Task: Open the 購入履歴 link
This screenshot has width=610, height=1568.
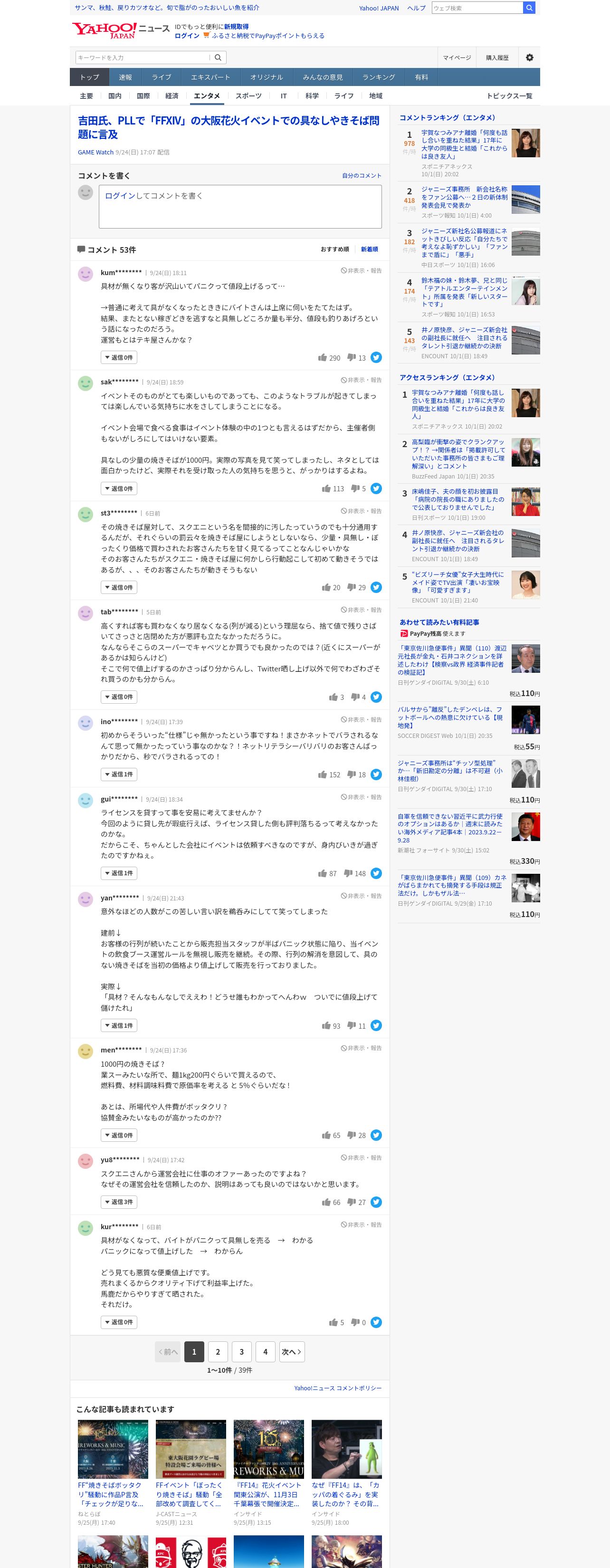Action: click(497, 57)
